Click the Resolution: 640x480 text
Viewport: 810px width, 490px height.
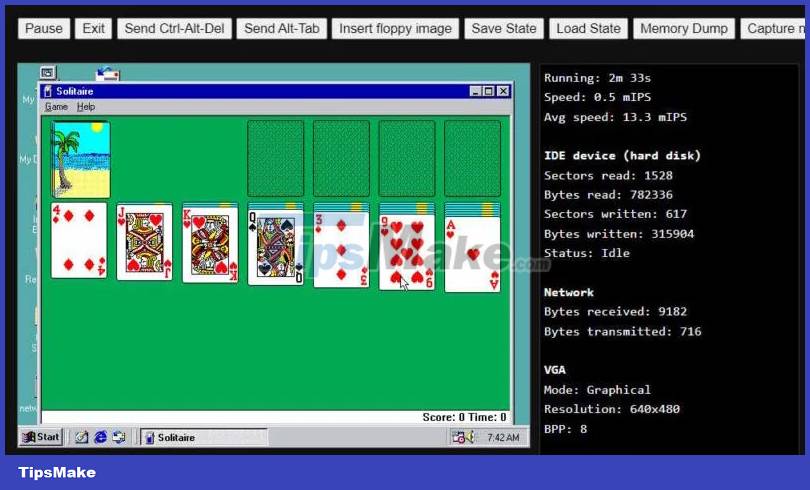[x=612, y=409]
